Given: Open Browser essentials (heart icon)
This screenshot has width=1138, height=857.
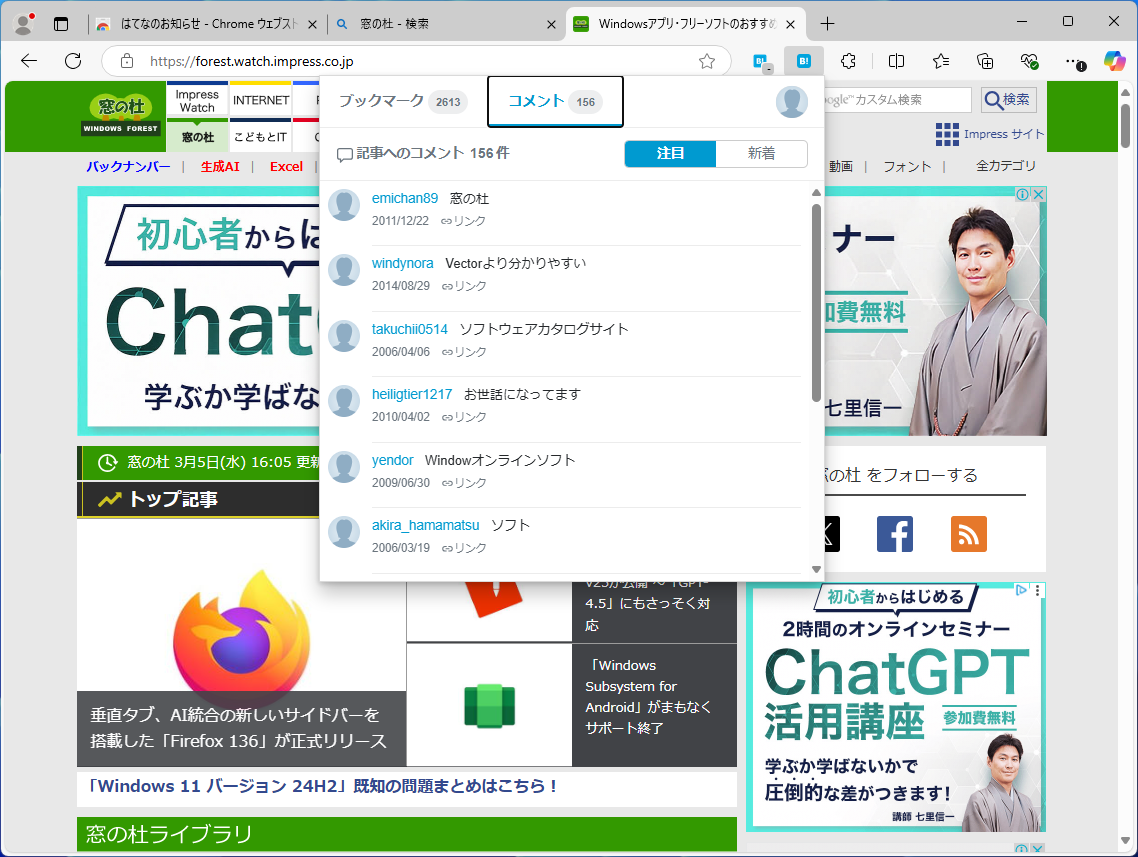Looking at the screenshot, I should click(1029, 61).
